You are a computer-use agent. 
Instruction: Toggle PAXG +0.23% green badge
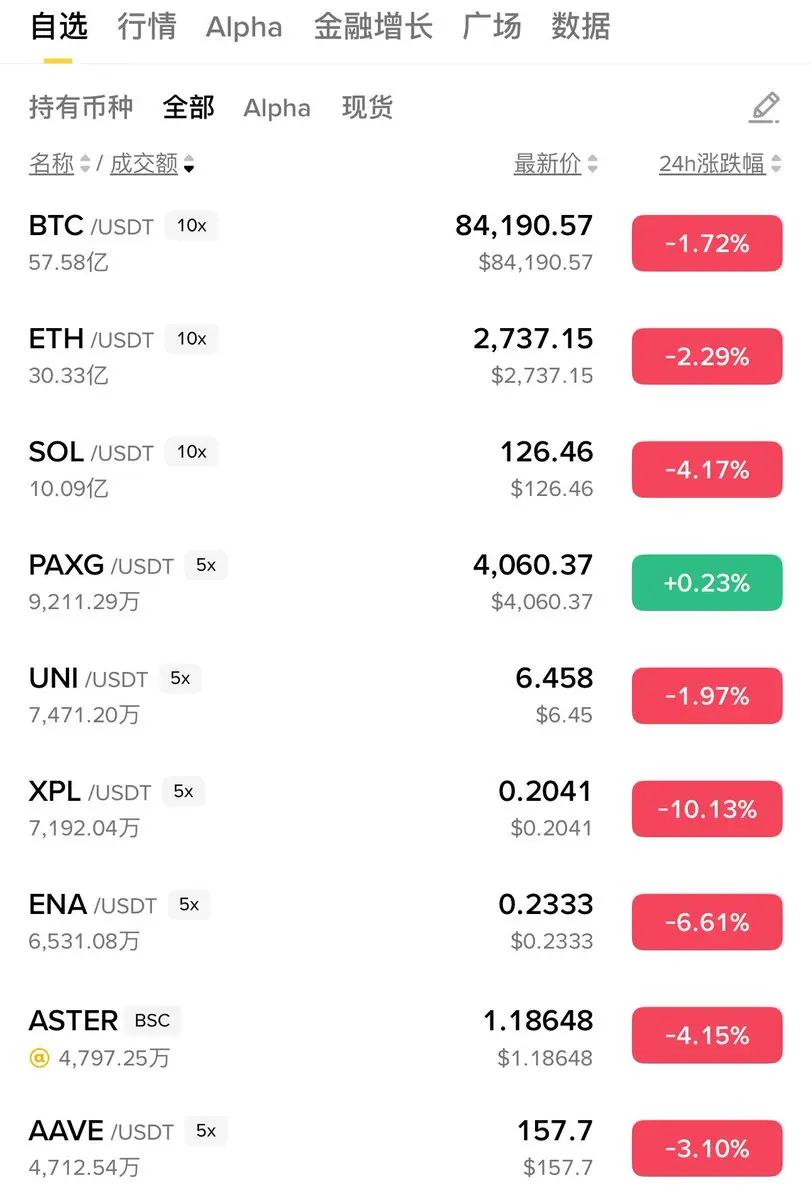click(x=706, y=582)
